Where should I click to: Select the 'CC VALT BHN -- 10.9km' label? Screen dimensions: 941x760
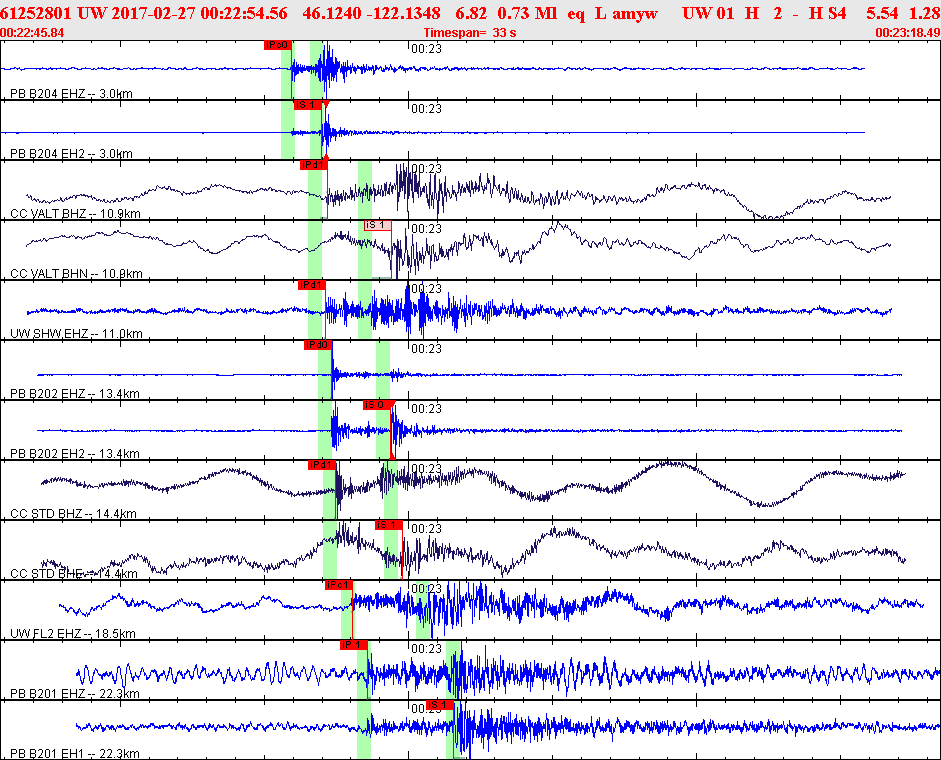pos(76,274)
